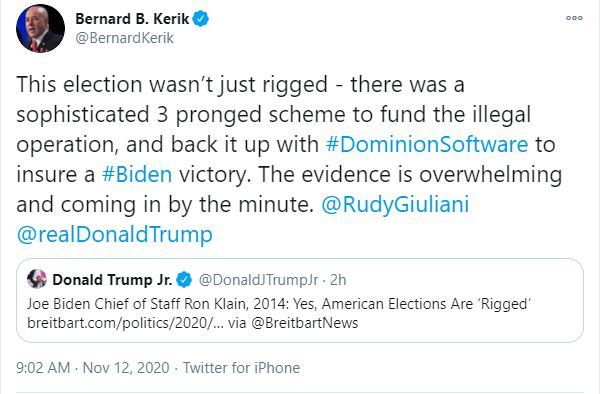Click the Twitter for iPhone source label
Viewport: 601px width, 394px height.
click(x=241, y=368)
